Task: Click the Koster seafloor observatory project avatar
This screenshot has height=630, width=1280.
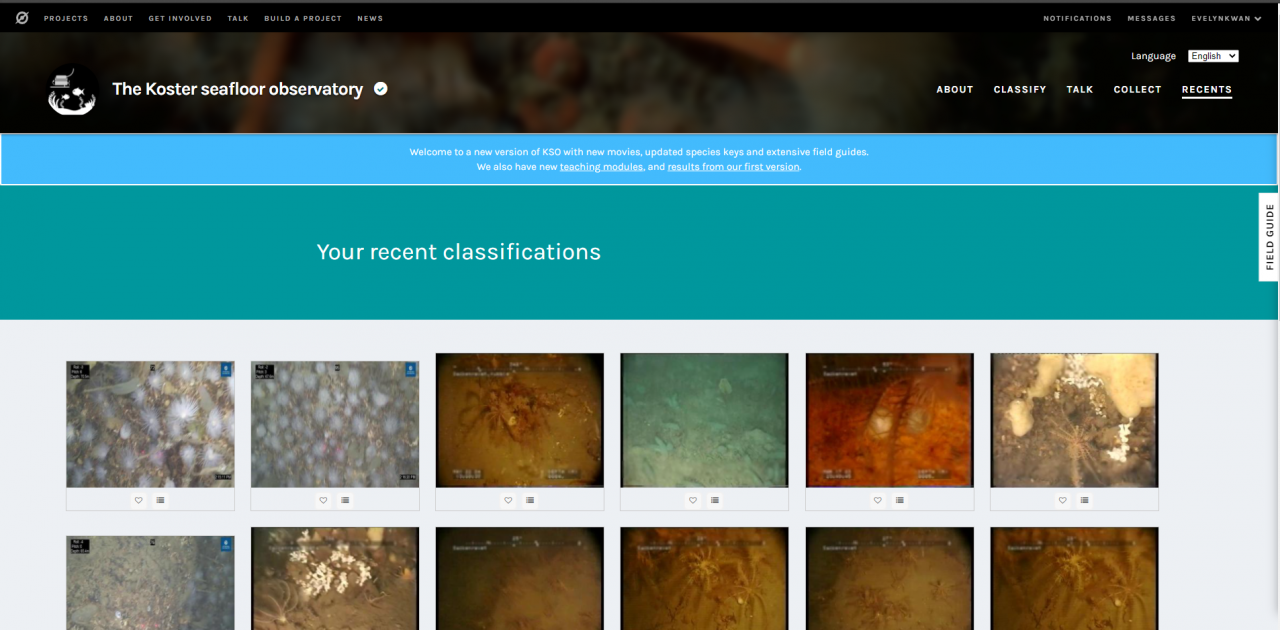Action: click(x=73, y=90)
